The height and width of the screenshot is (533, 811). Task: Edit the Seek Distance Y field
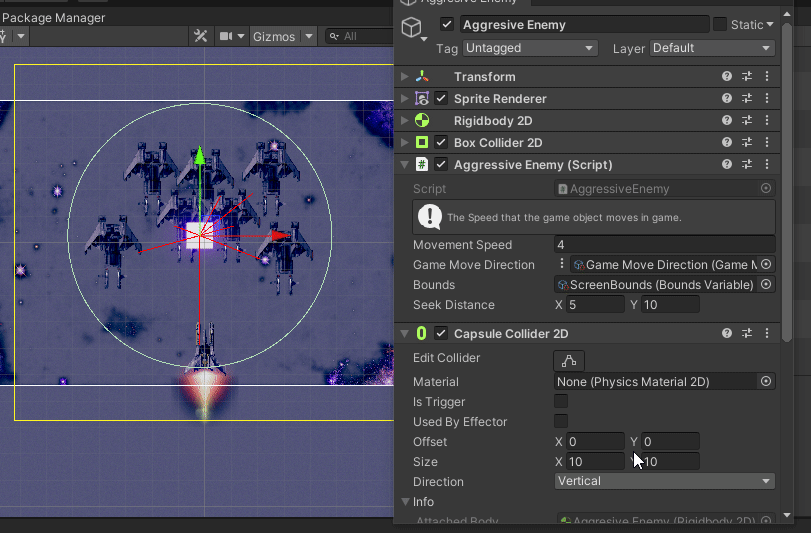670,304
